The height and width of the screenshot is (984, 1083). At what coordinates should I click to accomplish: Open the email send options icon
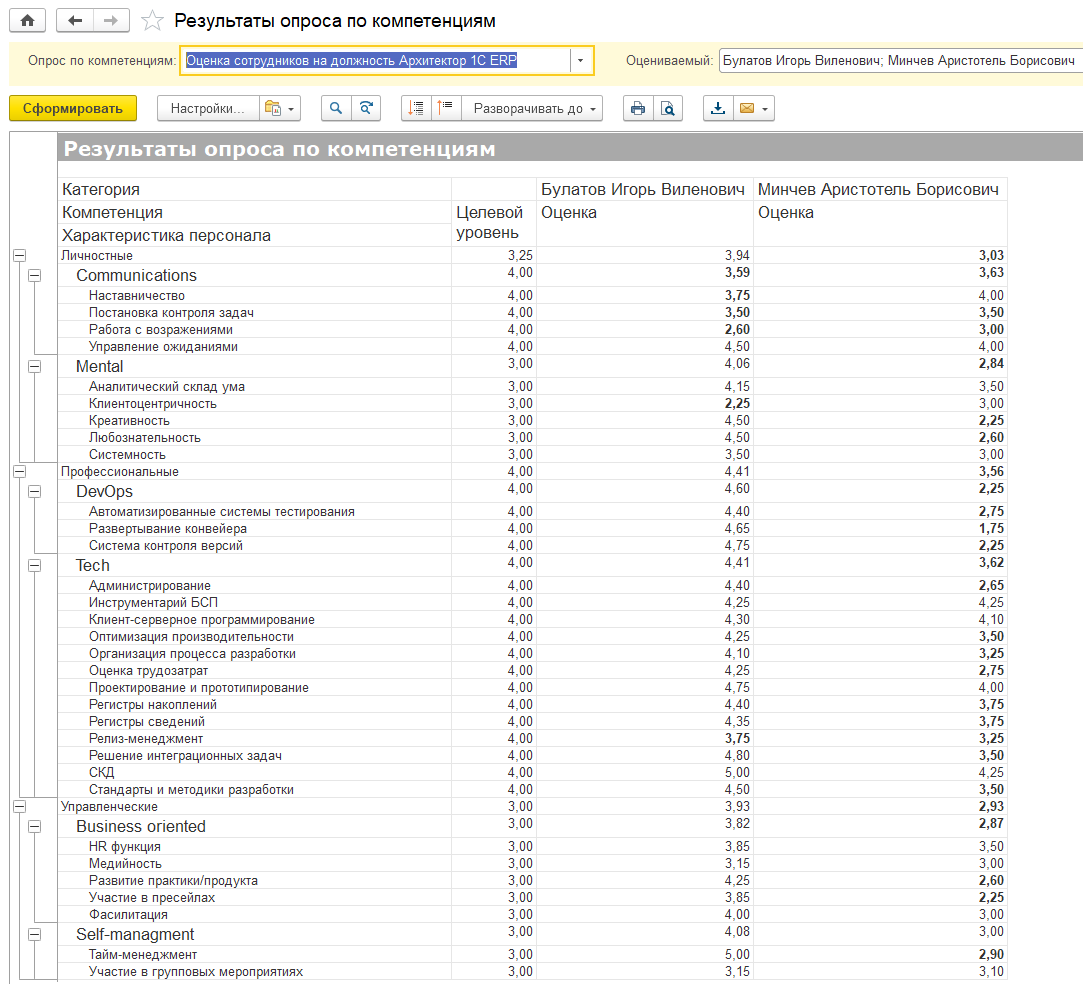pyautogui.click(x=752, y=108)
